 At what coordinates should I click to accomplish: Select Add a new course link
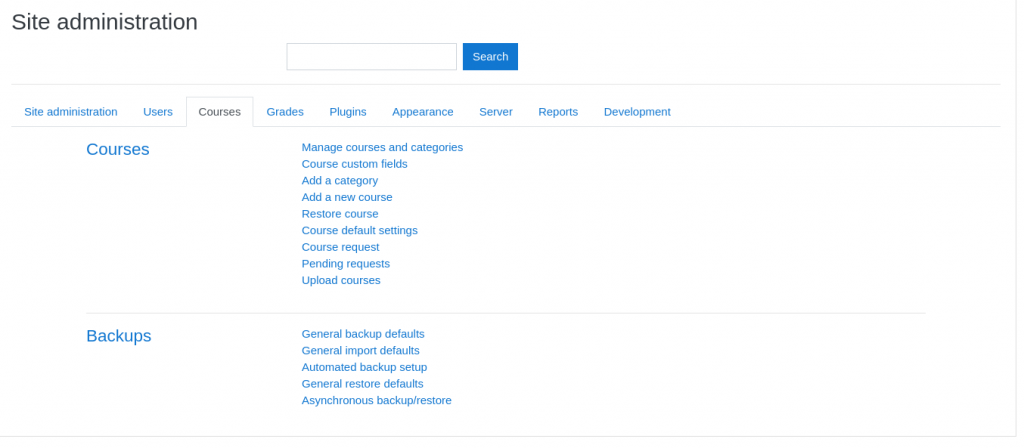(x=347, y=197)
